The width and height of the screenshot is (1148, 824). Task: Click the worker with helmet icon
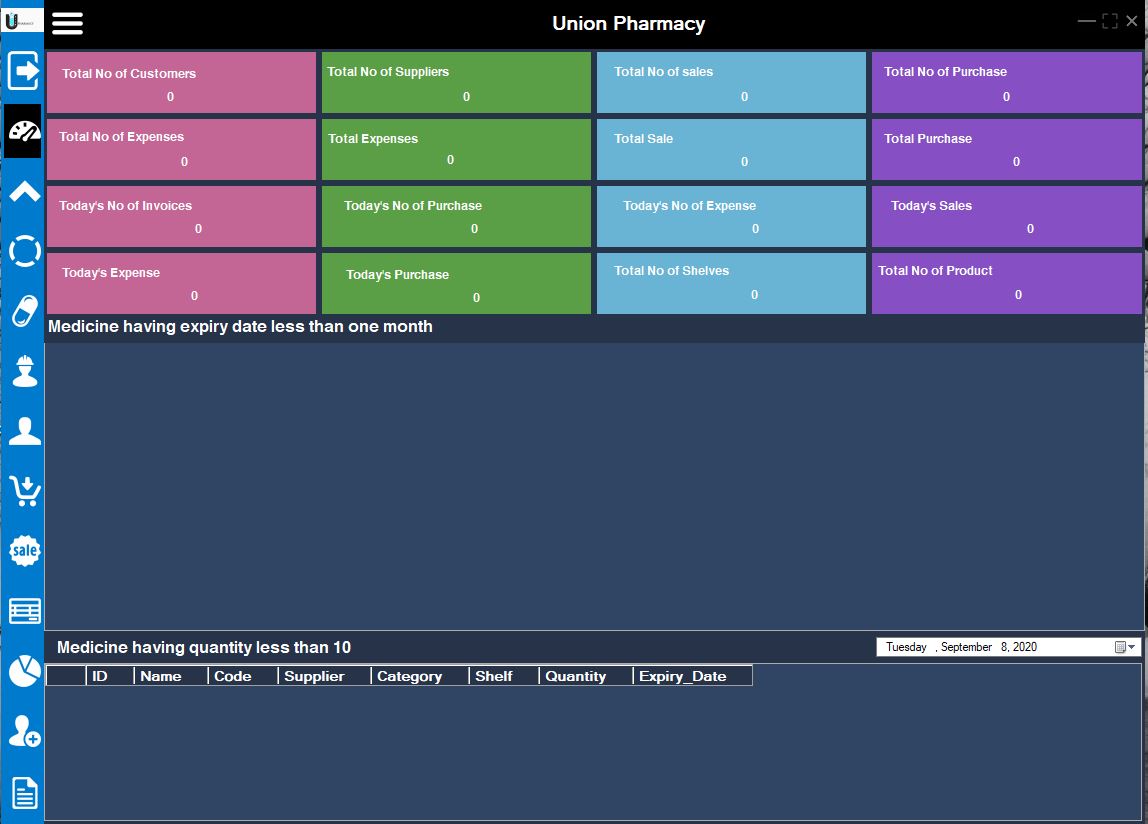tap(24, 371)
